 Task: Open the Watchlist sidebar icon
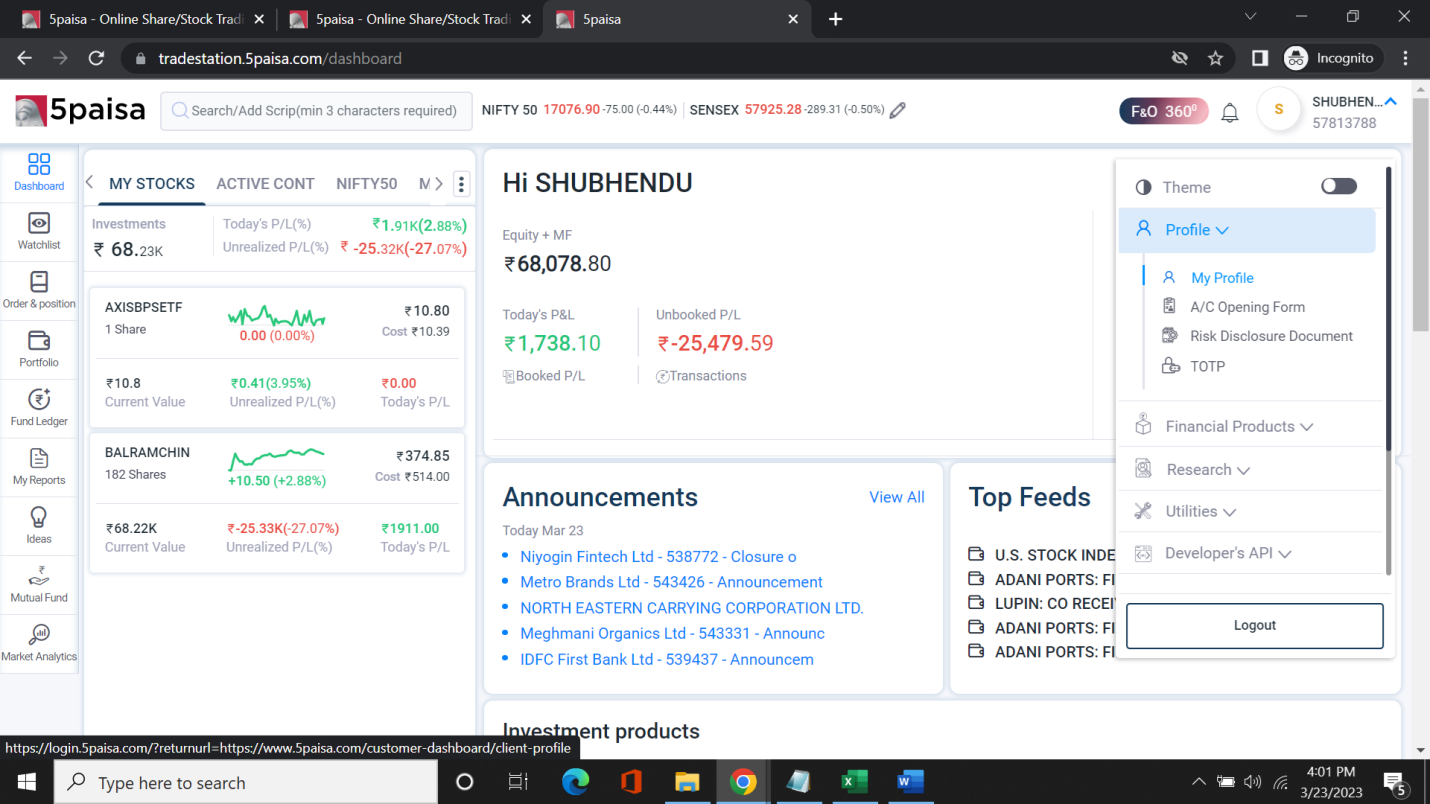point(39,231)
